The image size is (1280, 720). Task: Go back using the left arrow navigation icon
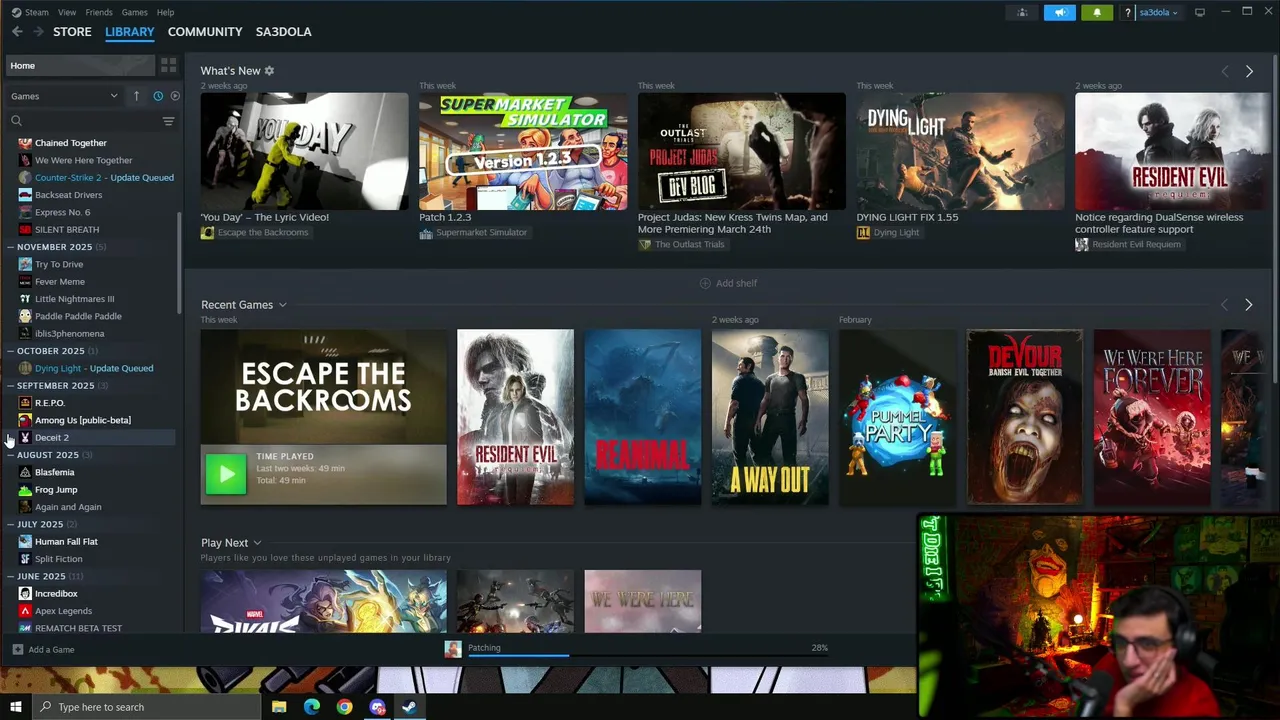[17, 32]
